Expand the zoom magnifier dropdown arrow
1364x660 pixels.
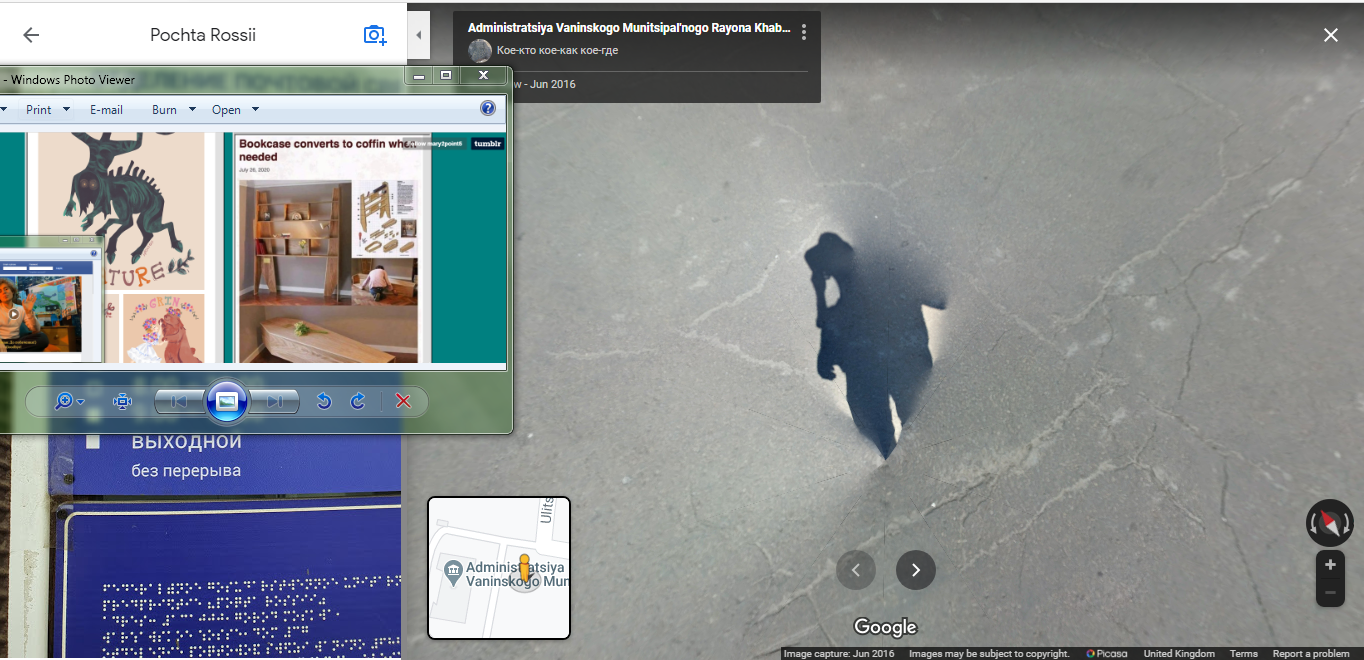pos(81,402)
